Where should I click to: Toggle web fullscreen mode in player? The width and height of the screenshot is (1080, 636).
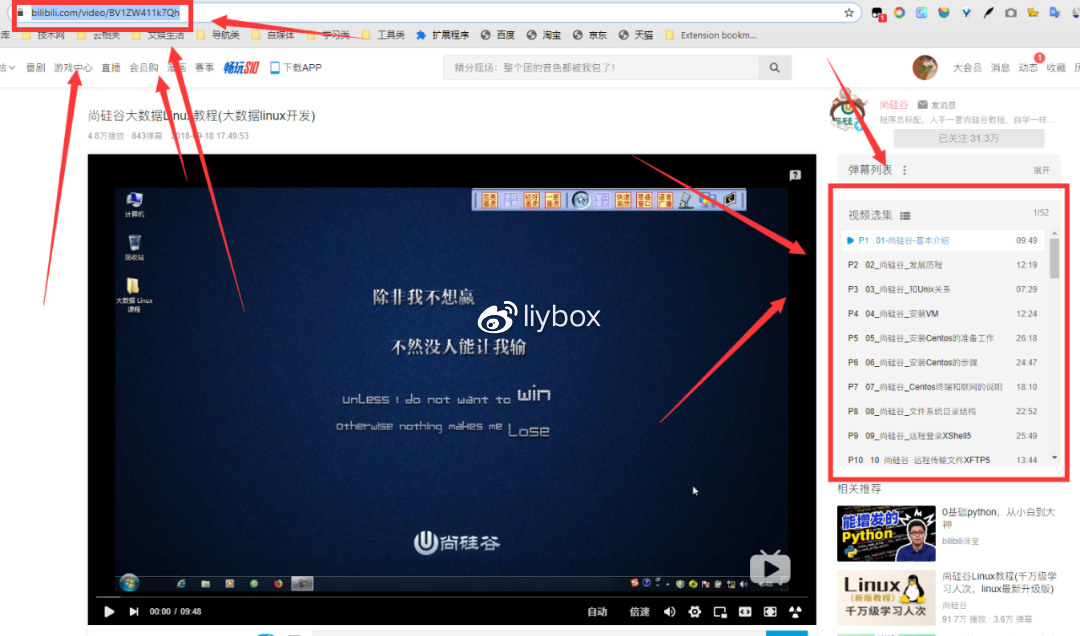770,612
